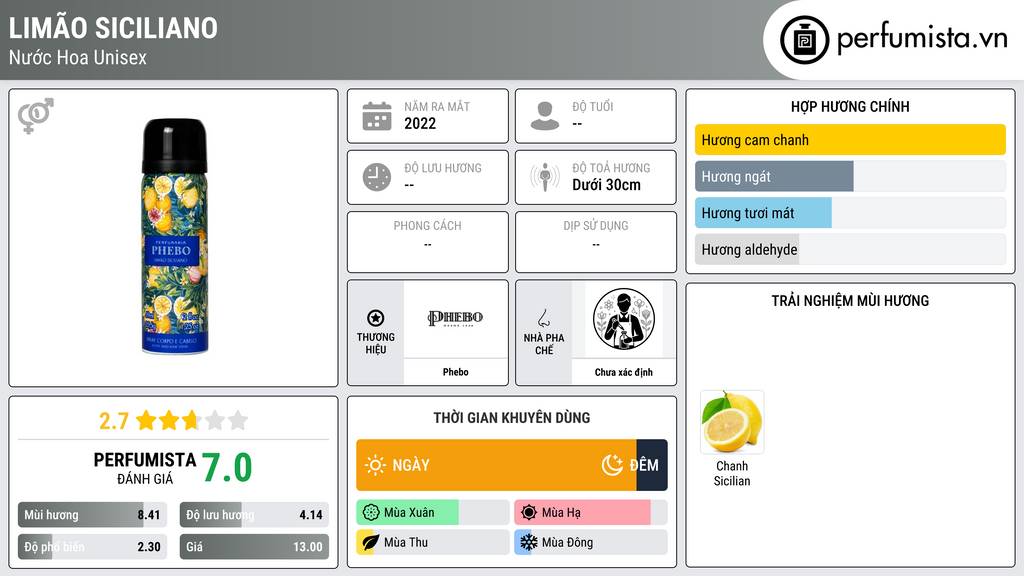Click the Chưa xác định perfumer label
Image resolution: width=1024 pixels, height=576 pixels.
point(624,372)
